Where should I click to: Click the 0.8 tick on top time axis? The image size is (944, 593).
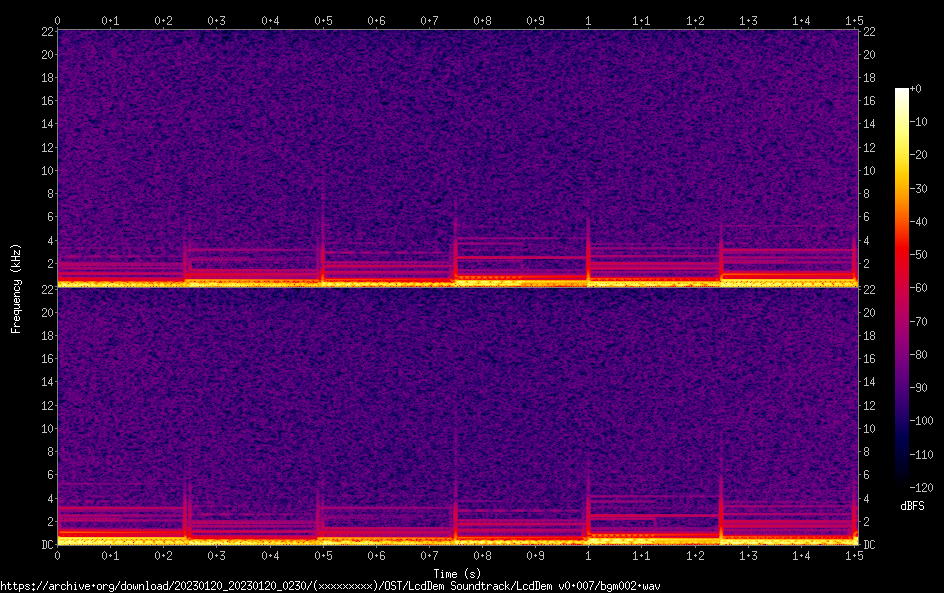click(482, 20)
